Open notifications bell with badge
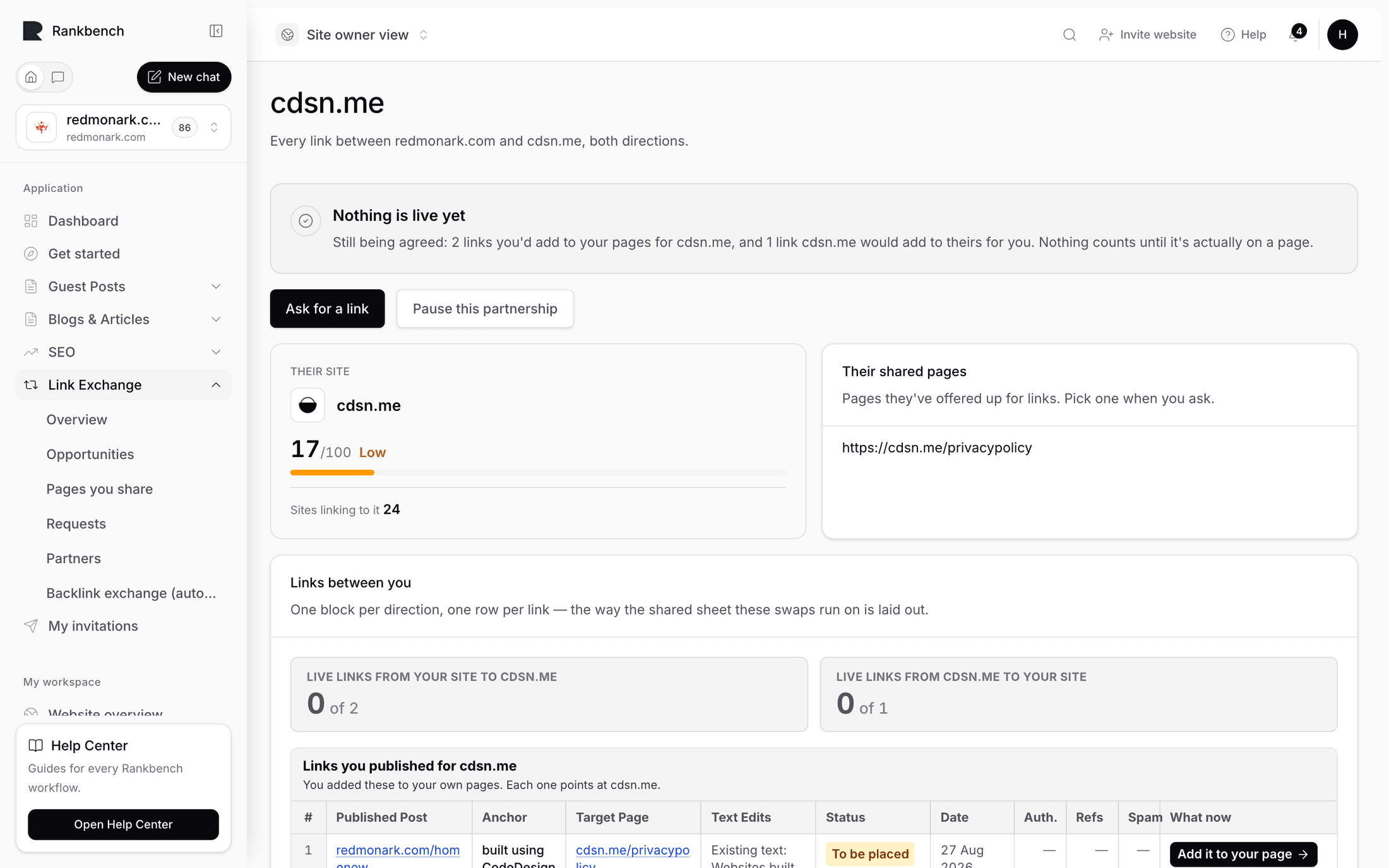The image size is (1389, 868). click(x=1296, y=34)
